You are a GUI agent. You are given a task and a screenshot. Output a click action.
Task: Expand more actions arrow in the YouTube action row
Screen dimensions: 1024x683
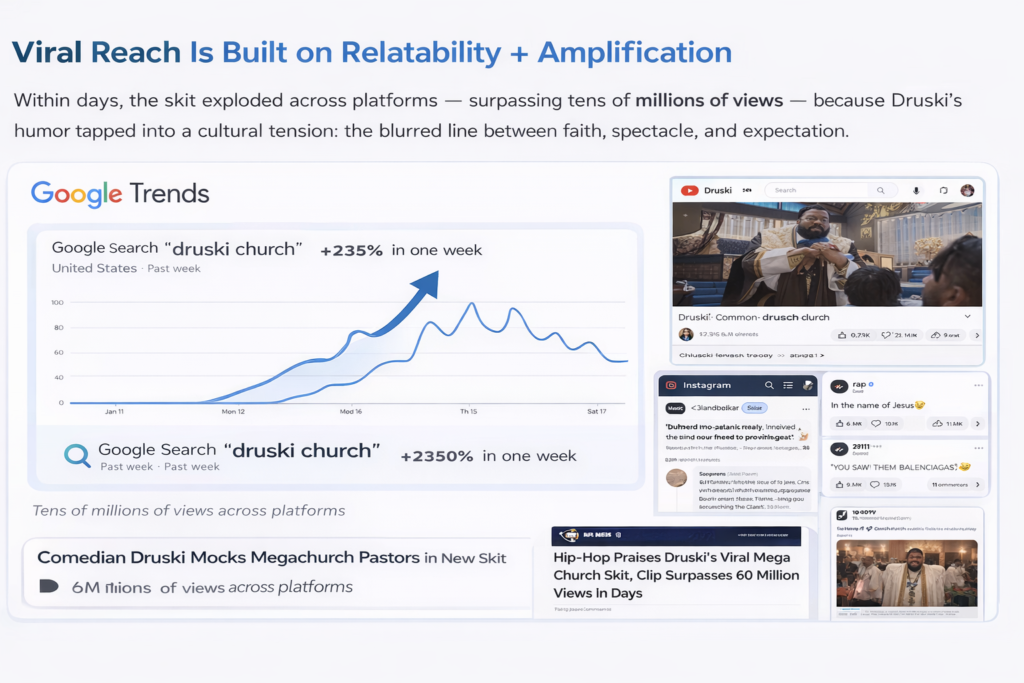pyautogui.click(x=976, y=335)
